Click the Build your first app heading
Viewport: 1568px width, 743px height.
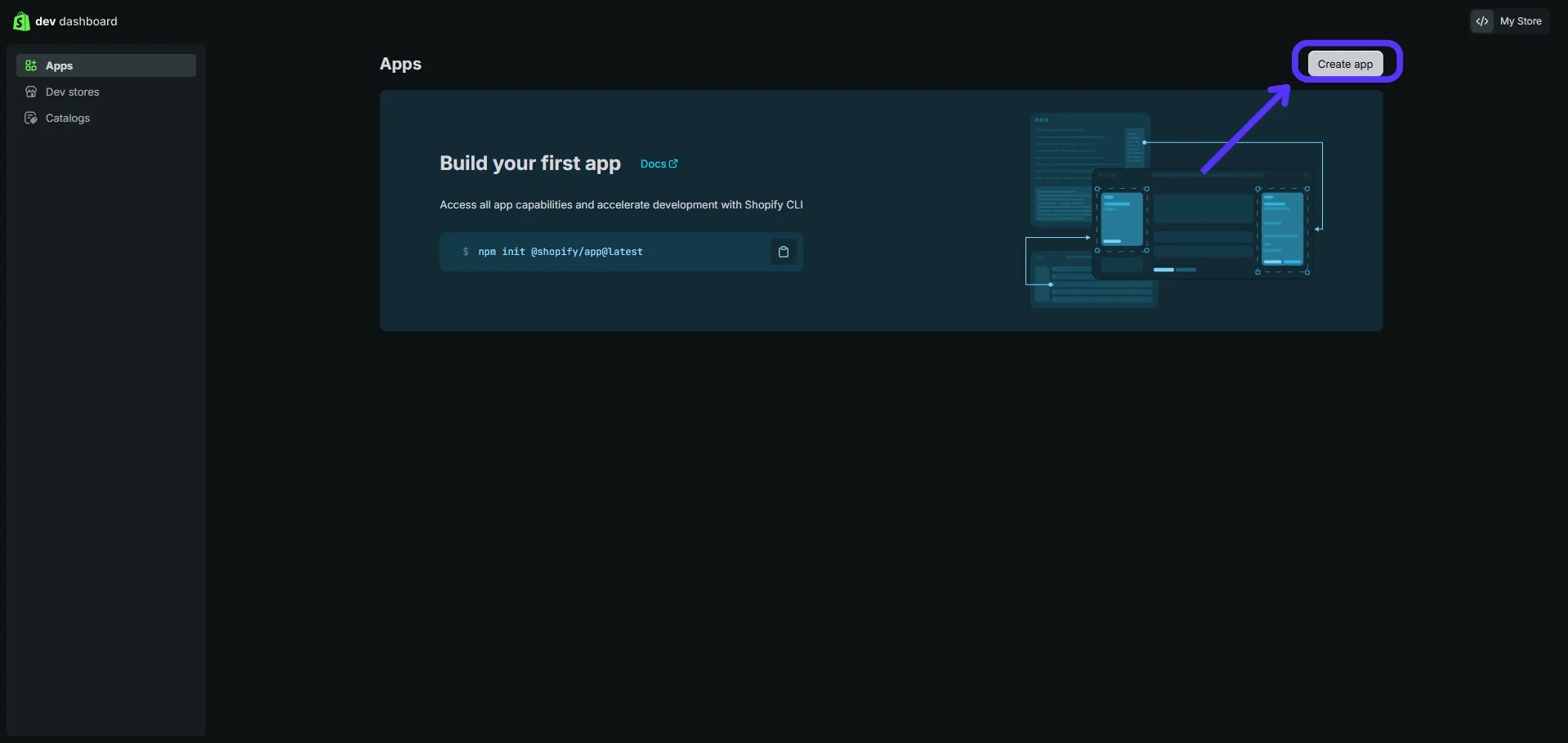[530, 163]
